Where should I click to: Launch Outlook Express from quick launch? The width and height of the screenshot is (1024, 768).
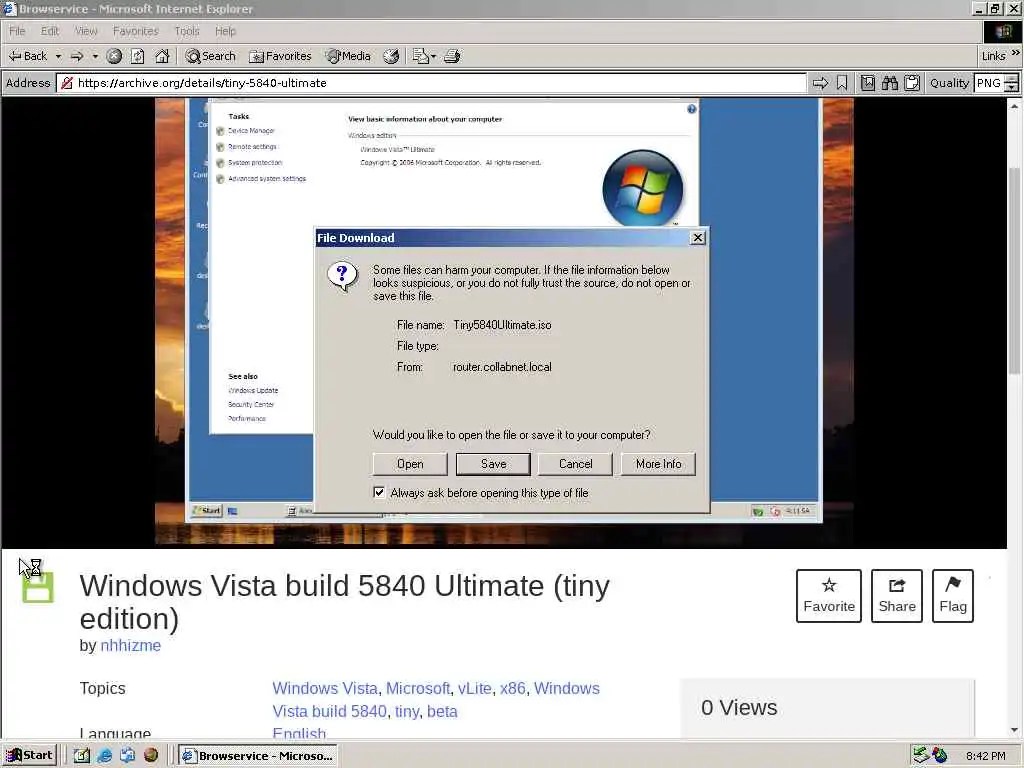127,755
